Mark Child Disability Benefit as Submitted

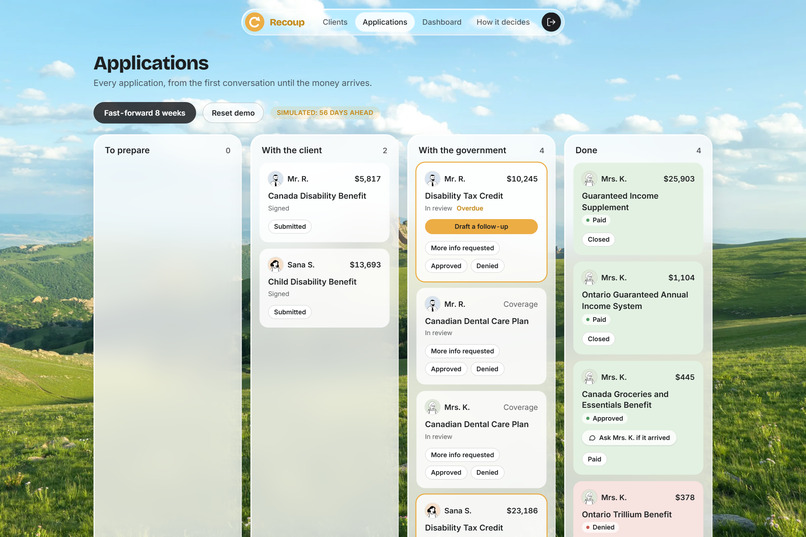(x=290, y=312)
